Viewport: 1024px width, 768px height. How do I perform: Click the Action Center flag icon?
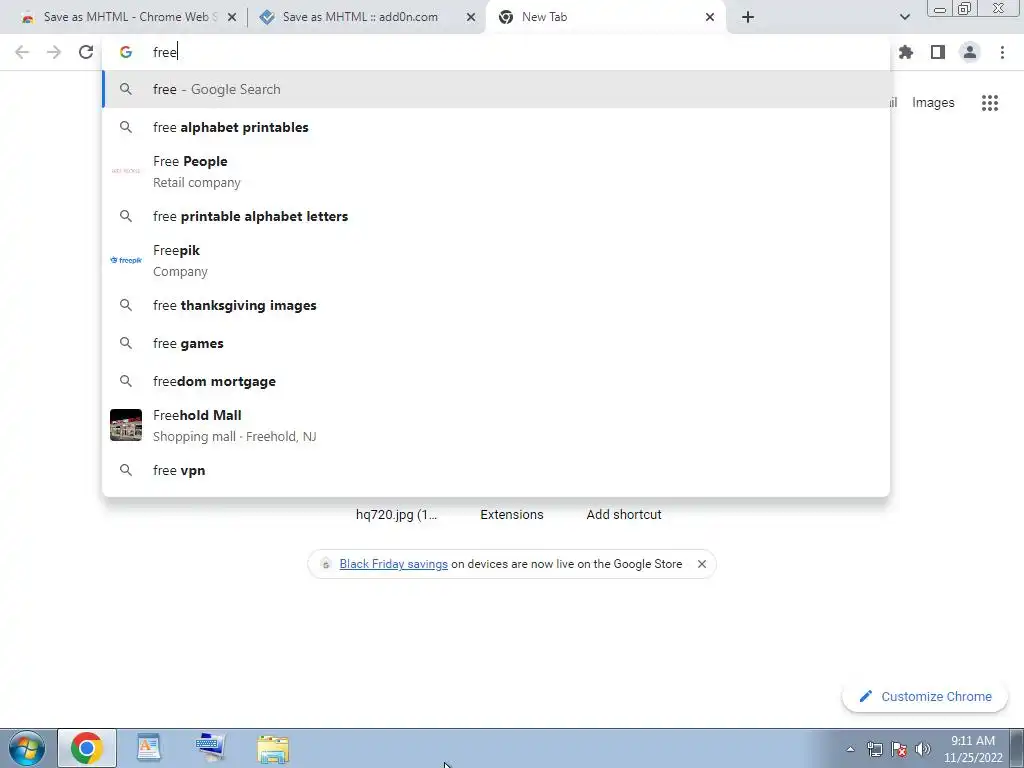(x=899, y=749)
